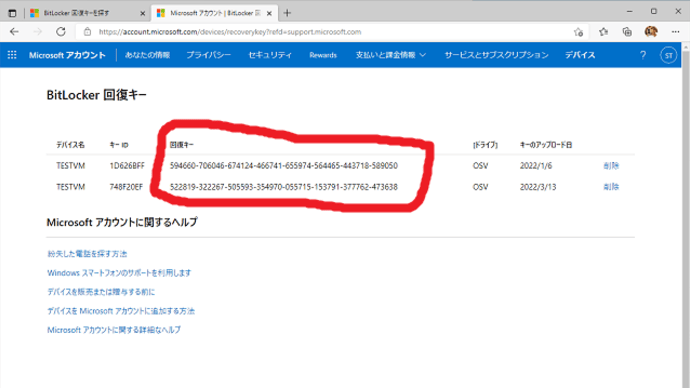Image resolution: width=690 pixels, height=388 pixels.
Task: Close the Microsoft アカウント tab
Action: (x=269, y=13)
